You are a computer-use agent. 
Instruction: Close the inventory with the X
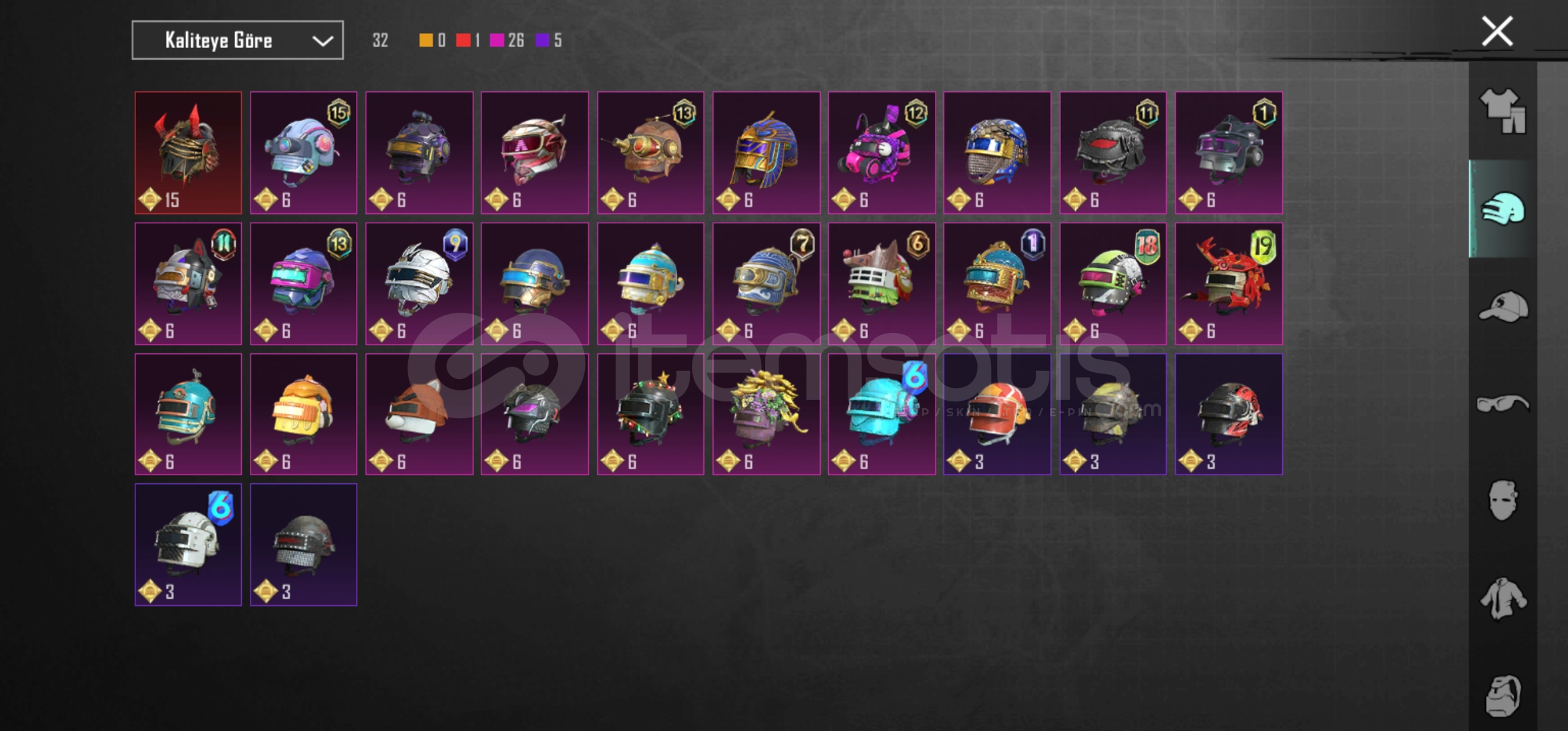coord(1497,32)
